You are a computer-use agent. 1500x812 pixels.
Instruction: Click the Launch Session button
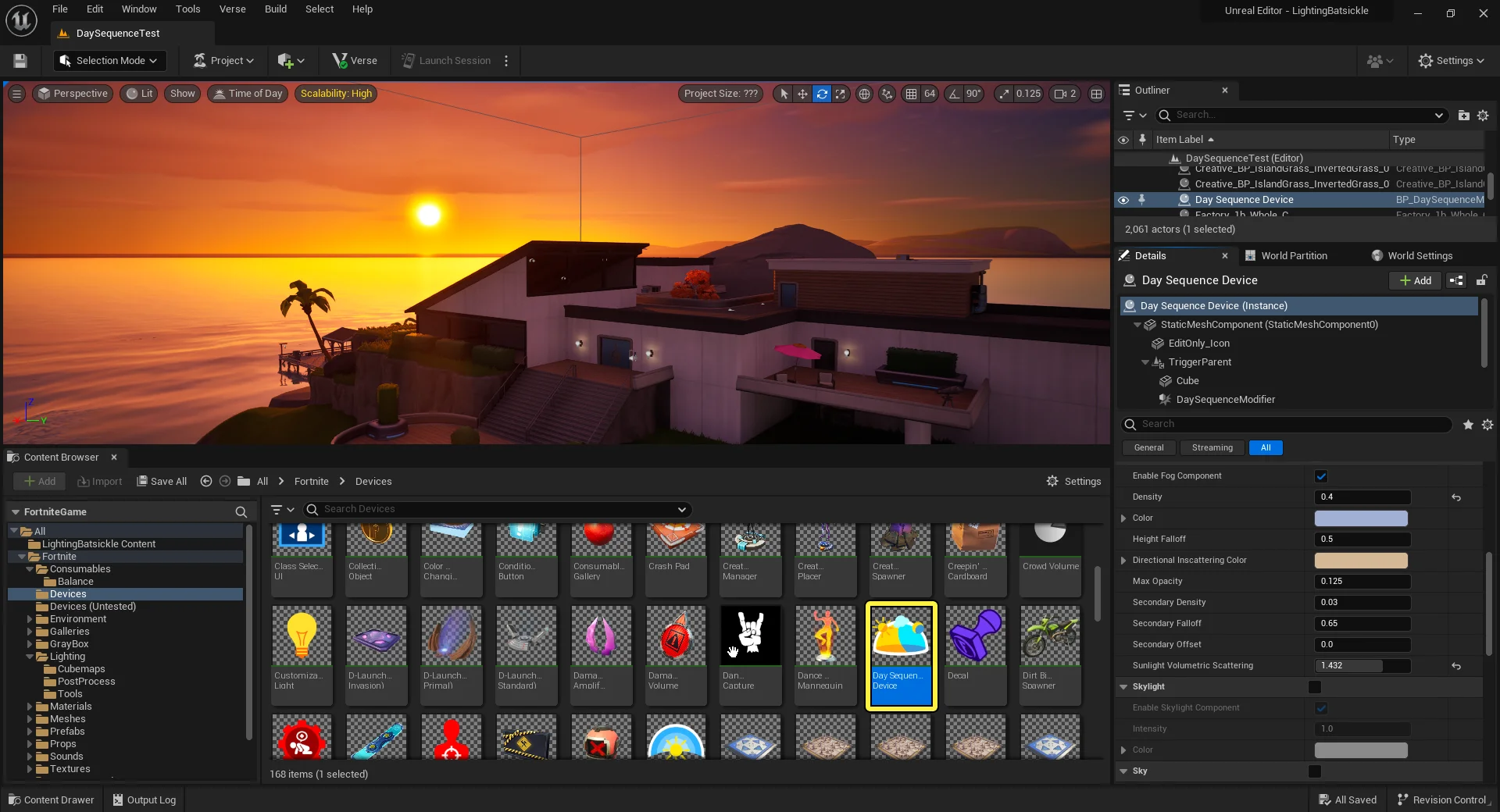[x=446, y=61]
